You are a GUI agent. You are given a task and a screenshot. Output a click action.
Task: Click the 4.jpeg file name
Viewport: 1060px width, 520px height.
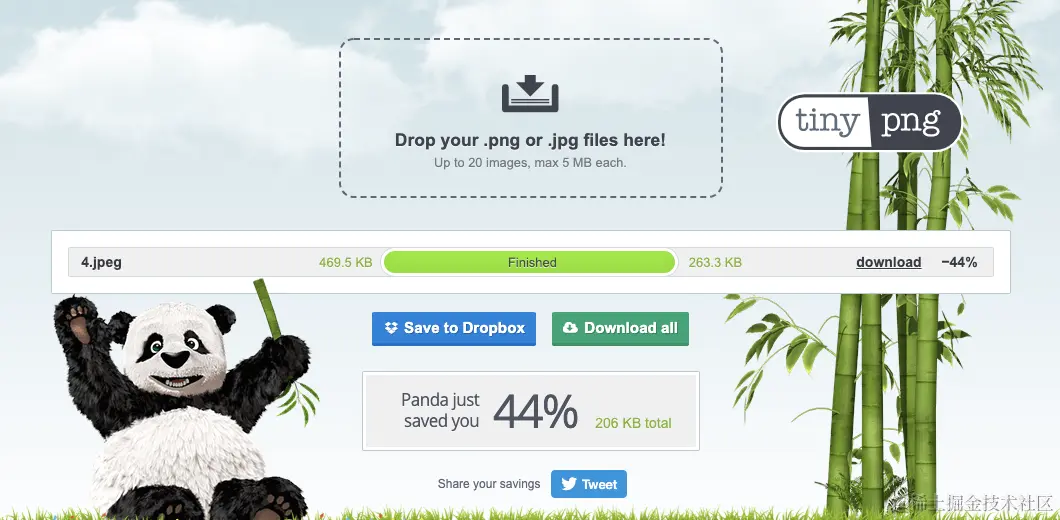(101, 262)
